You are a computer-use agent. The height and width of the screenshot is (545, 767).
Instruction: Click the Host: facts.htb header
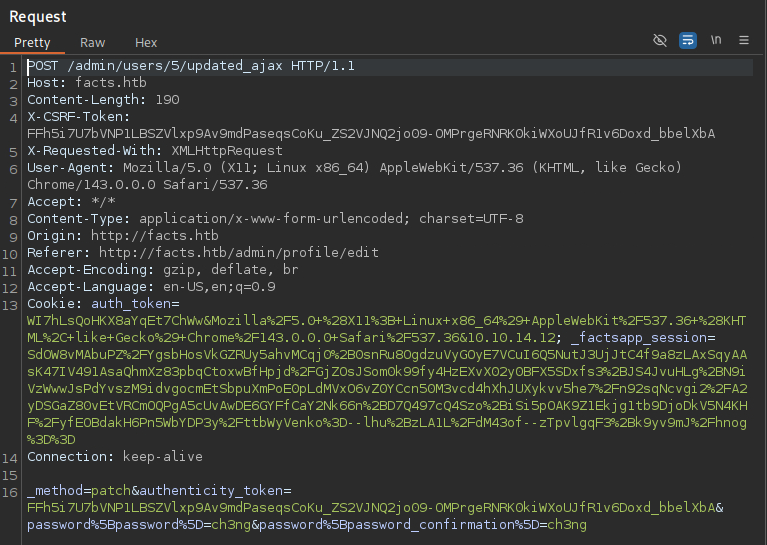click(87, 83)
